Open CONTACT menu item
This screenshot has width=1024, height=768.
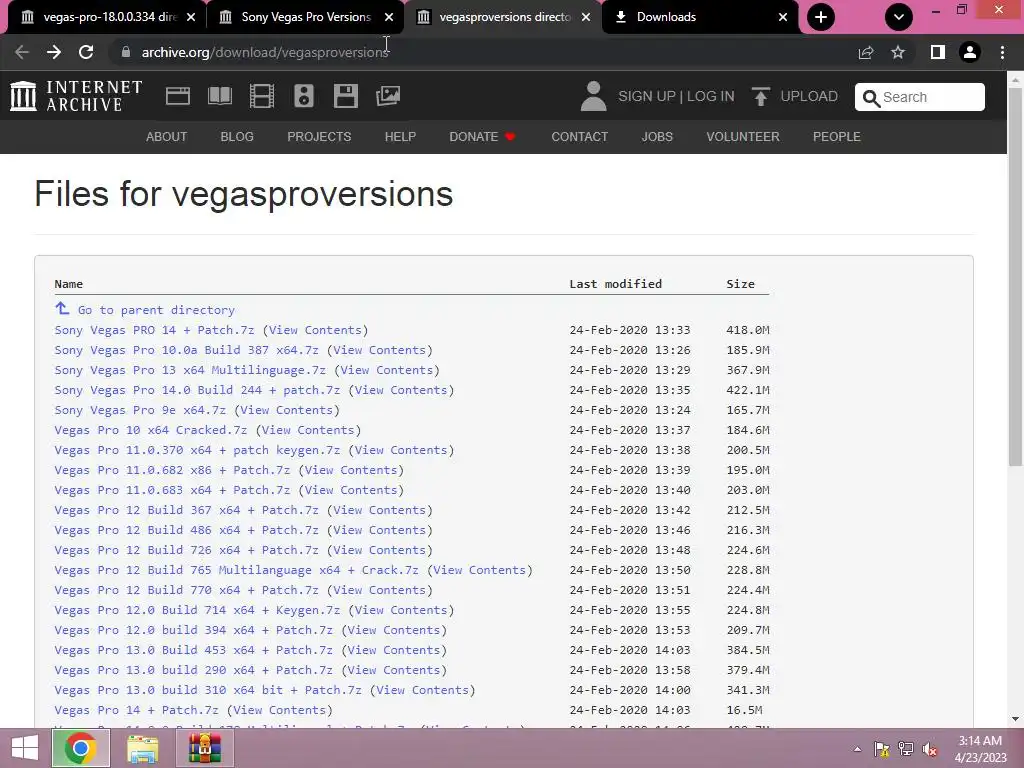(579, 136)
